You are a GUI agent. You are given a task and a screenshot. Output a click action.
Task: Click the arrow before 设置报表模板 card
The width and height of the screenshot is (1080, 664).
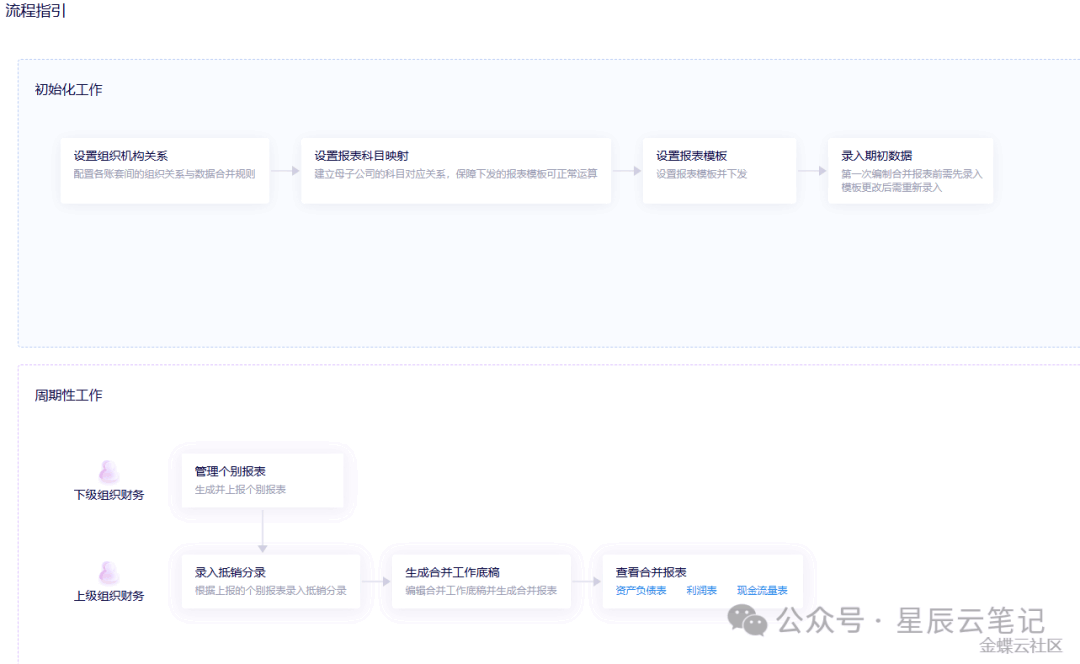click(x=627, y=171)
